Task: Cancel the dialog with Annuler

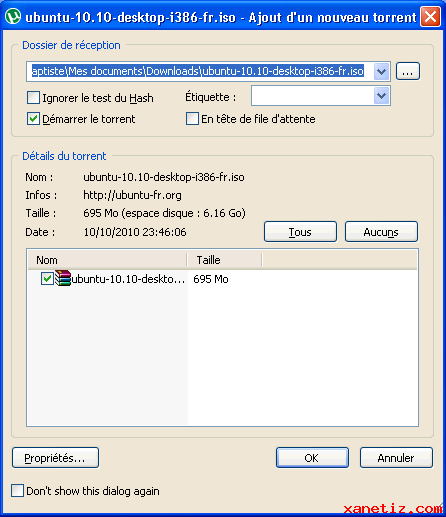Action: [x=396, y=458]
